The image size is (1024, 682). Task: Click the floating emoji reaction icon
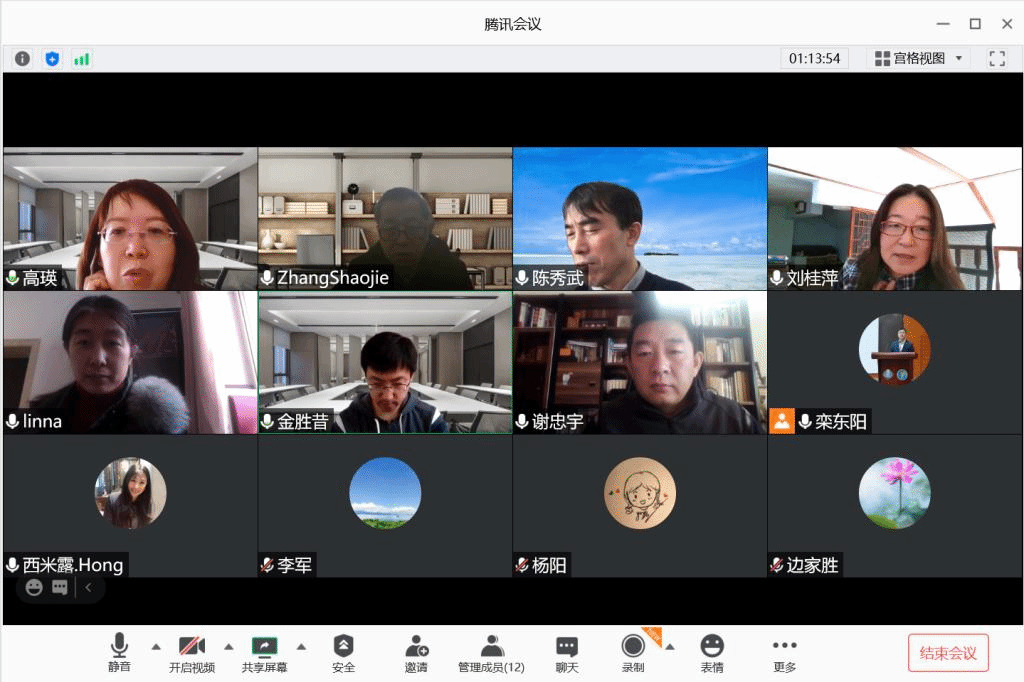[x=34, y=587]
